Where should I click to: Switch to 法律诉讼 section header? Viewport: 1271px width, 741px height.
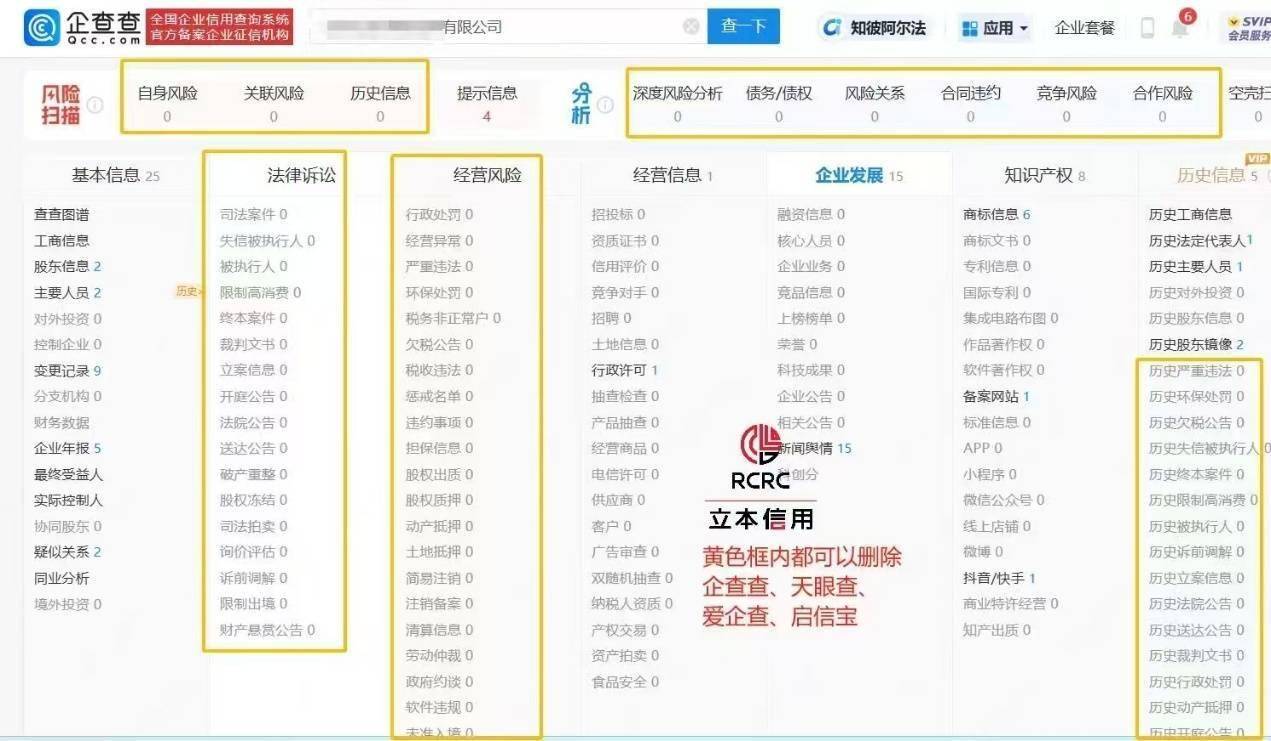pyautogui.click(x=302, y=176)
